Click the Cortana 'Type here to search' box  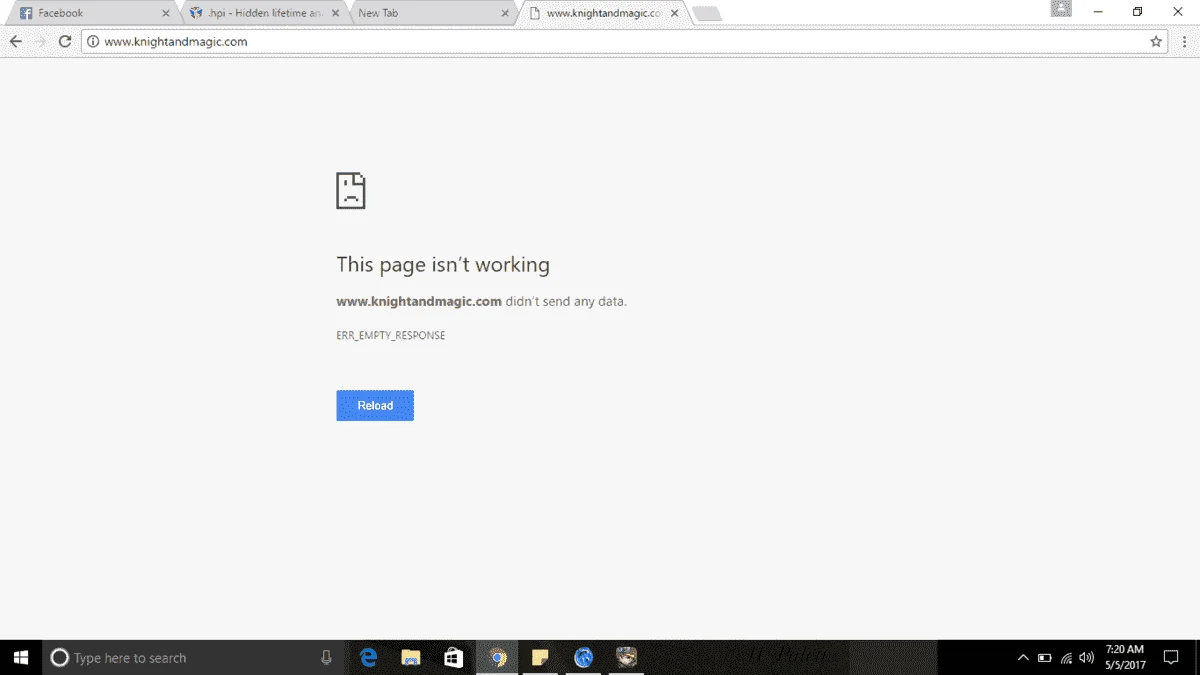coord(192,657)
